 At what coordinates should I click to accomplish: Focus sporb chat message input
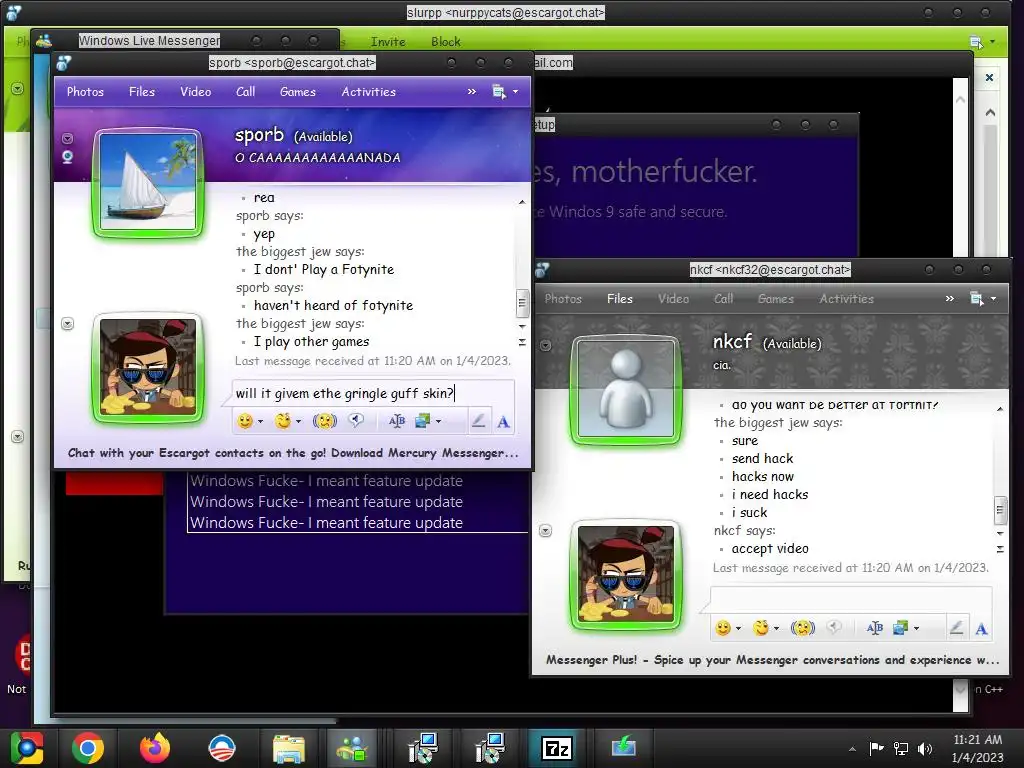[374, 394]
